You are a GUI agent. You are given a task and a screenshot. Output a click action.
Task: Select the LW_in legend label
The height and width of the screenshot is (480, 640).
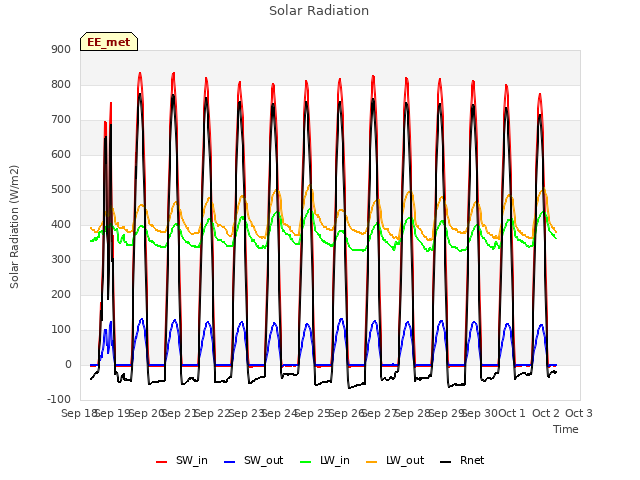coord(335,460)
